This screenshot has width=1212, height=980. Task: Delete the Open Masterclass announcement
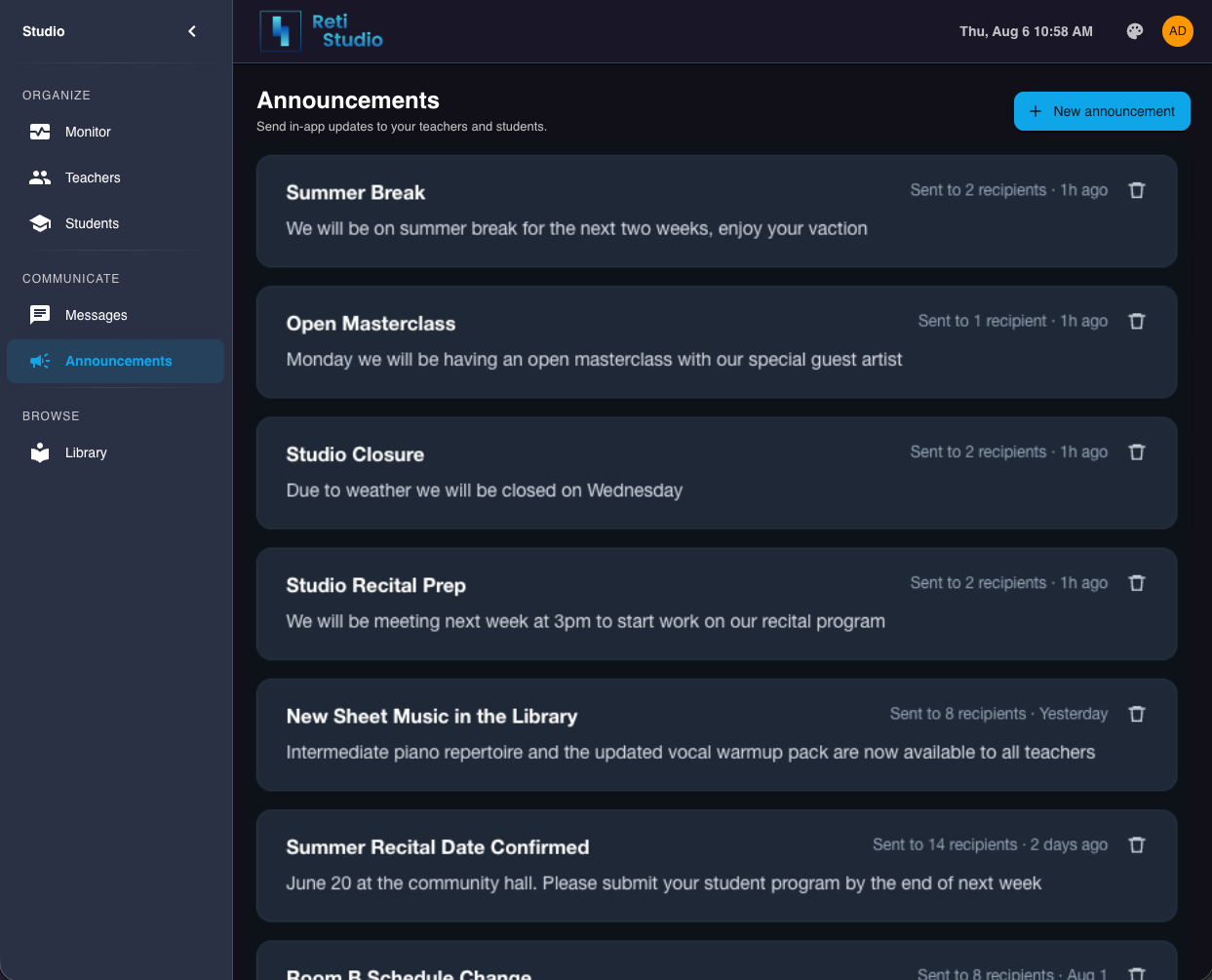click(x=1137, y=321)
